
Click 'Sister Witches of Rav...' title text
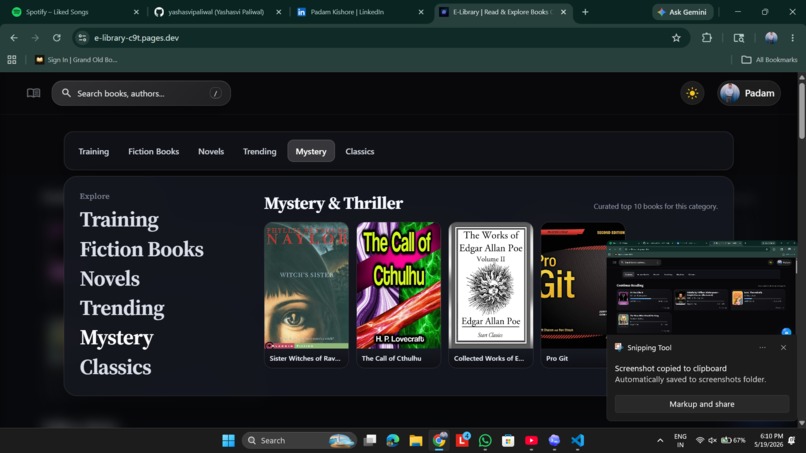point(305,358)
